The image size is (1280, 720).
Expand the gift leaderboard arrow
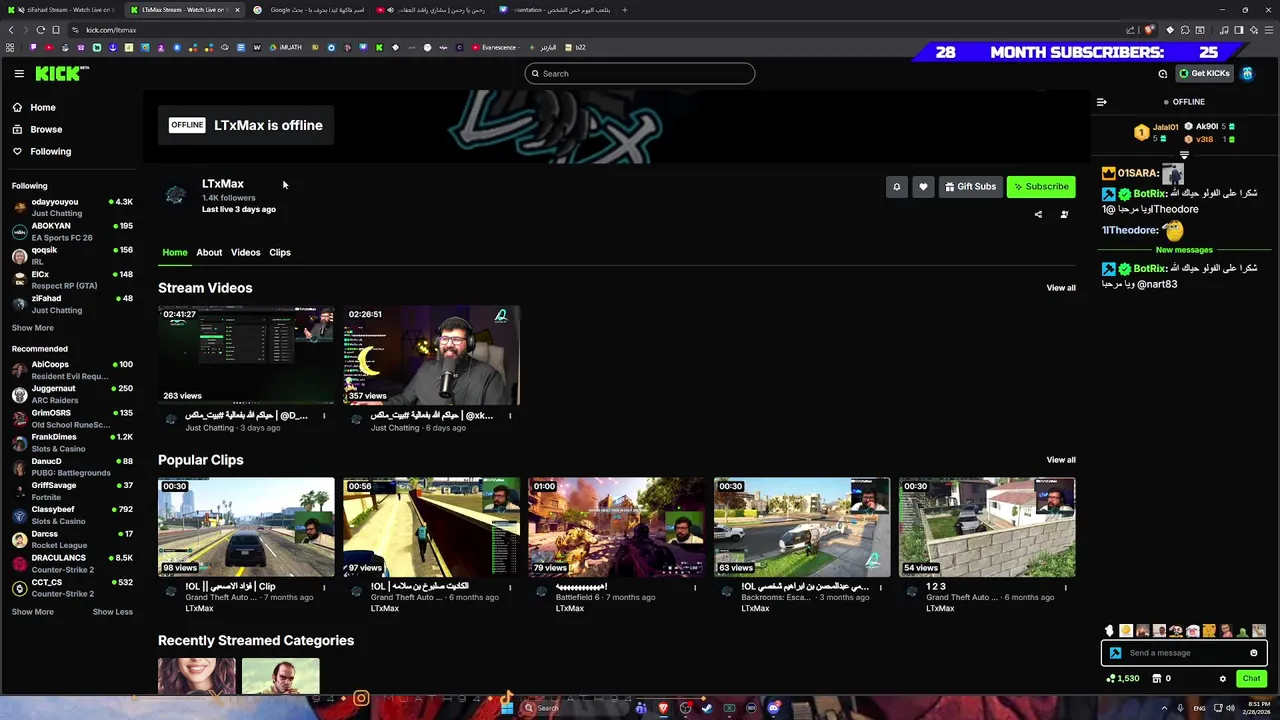coord(1184,155)
